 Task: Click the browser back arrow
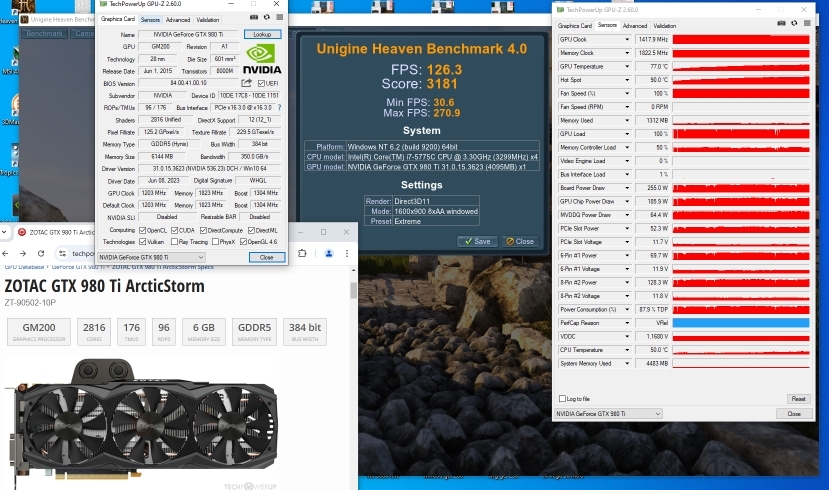tap(5, 253)
